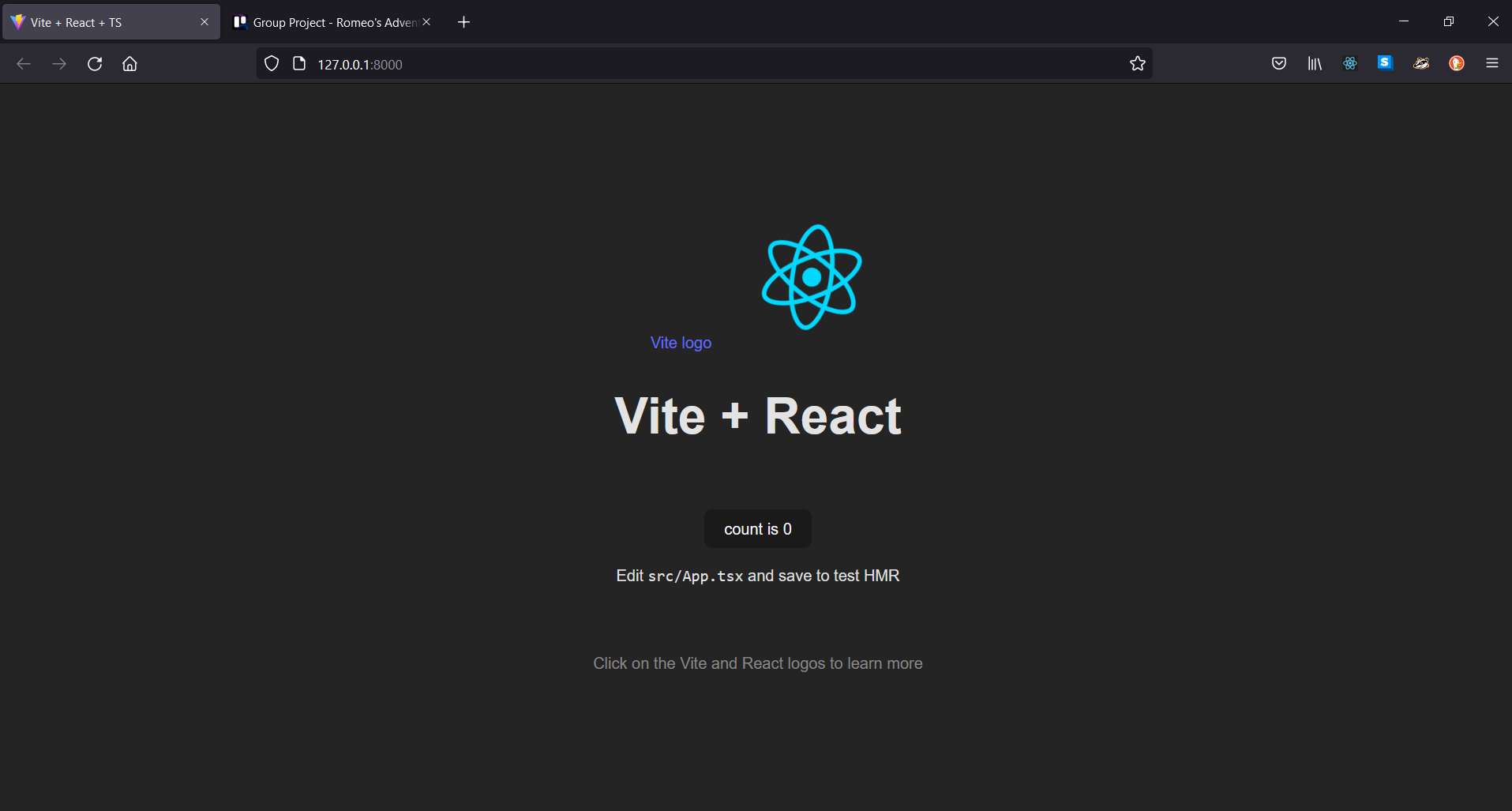Viewport: 1512px width, 811px height.
Task: Focus the address bar showing 127.0.0.1:8000
Action: (x=704, y=64)
